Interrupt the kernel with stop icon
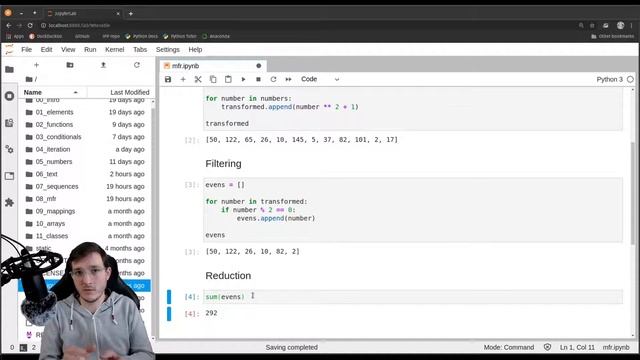Image resolution: width=640 pixels, height=360 pixels. (x=258, y=79)
